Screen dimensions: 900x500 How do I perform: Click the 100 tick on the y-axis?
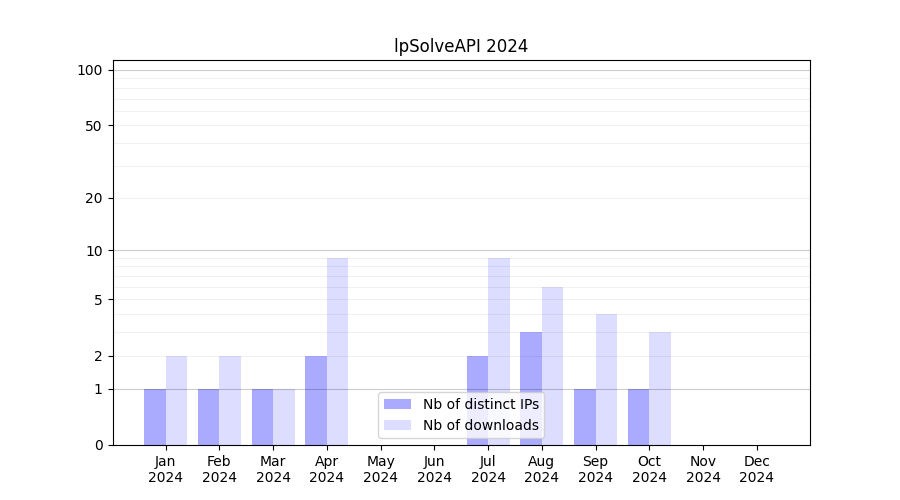(x=90, y=70)
